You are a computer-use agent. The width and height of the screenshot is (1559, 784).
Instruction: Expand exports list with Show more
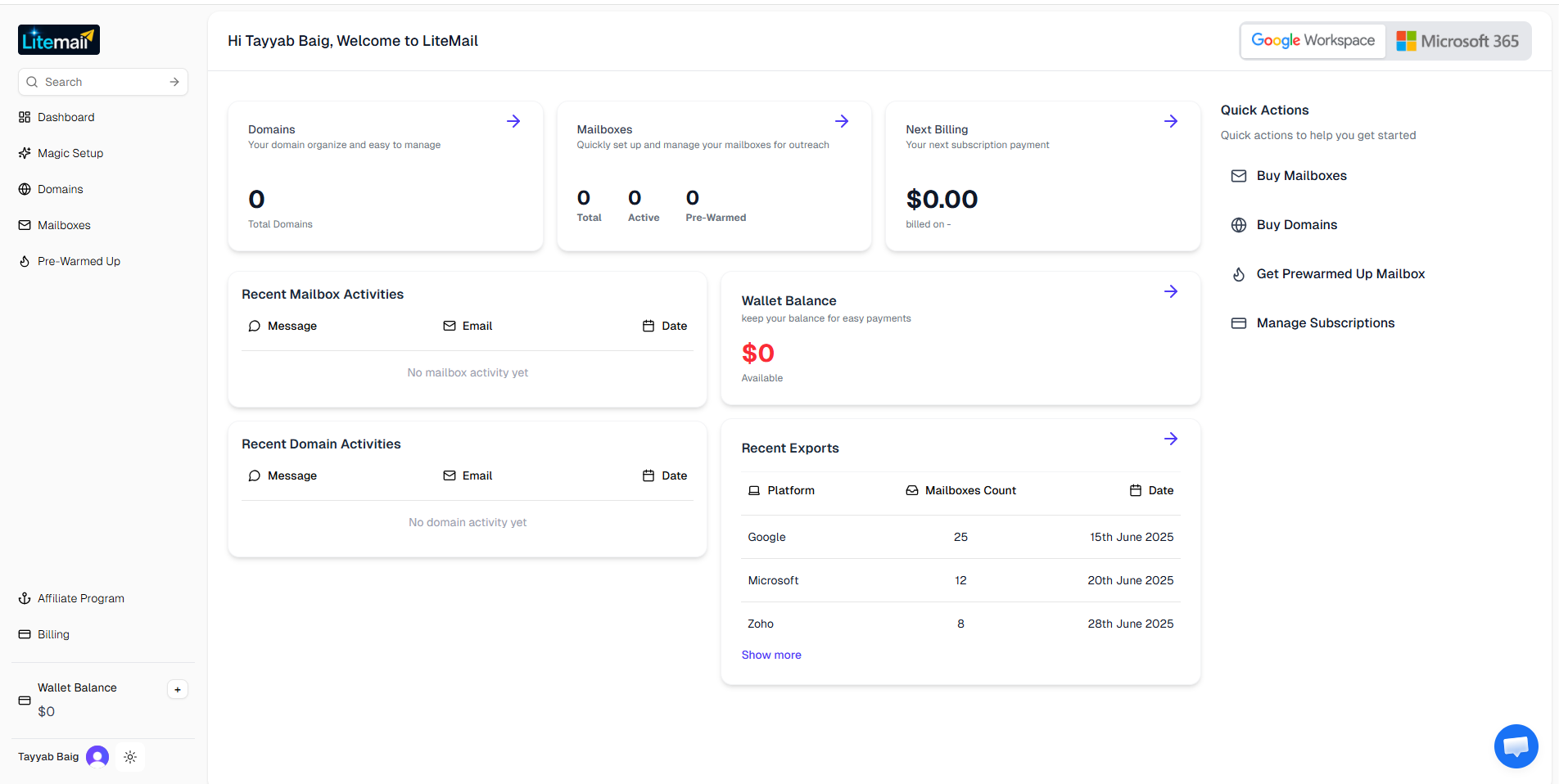point(771,655)
